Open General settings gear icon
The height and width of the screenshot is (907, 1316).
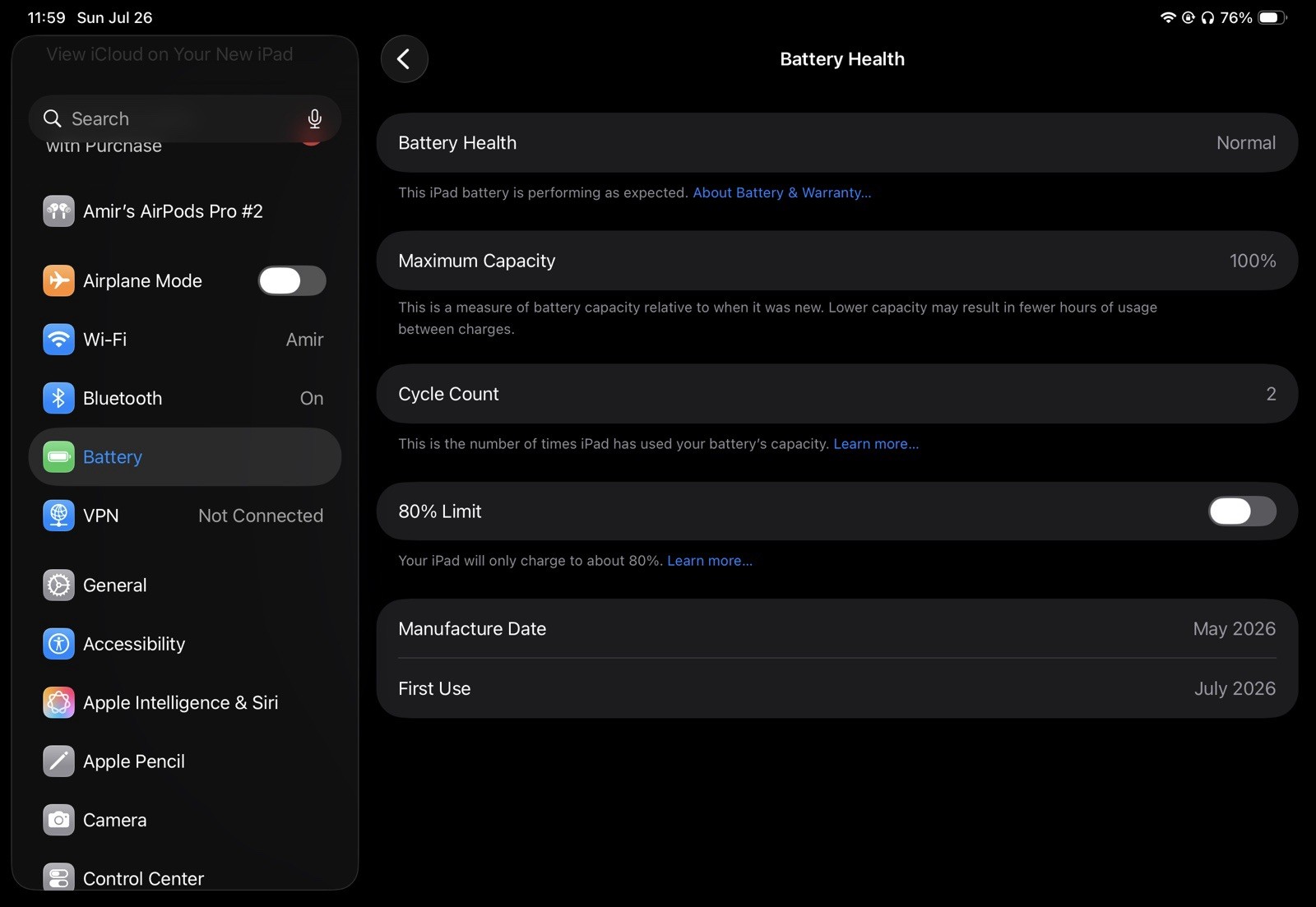pyautogui.click(x=58, y=585)
